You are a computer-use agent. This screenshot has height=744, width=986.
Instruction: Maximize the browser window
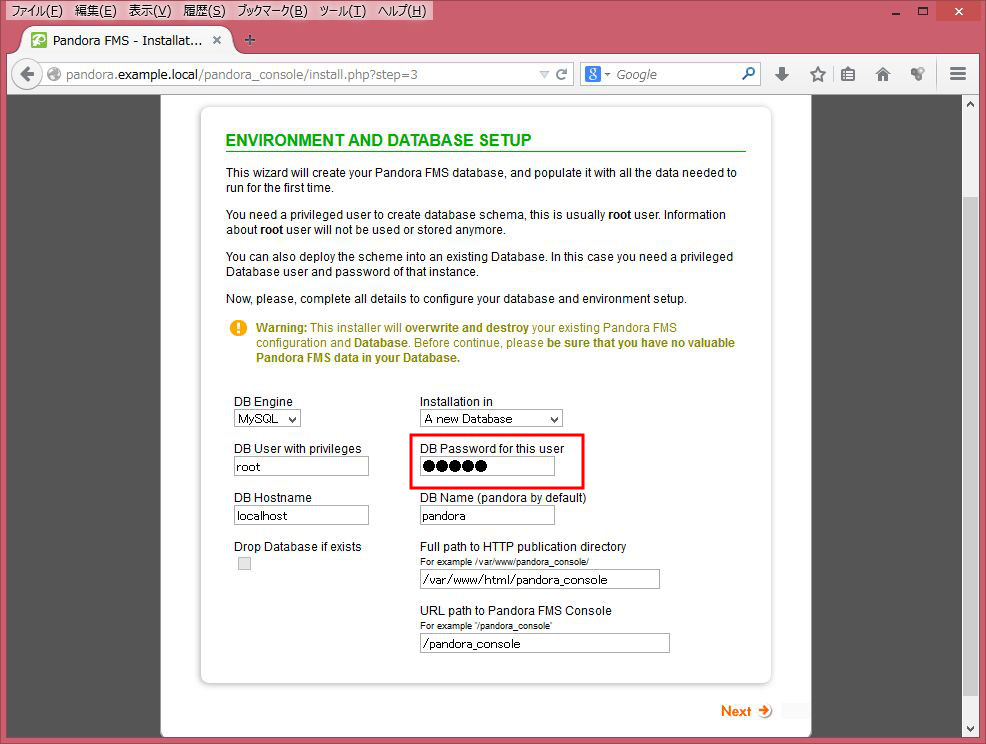pos(923,11)
